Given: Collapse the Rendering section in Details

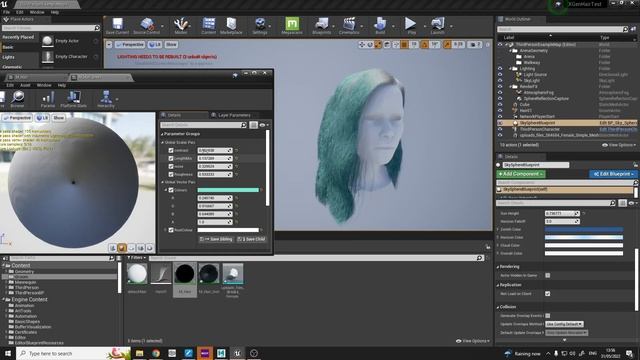Looking at the screenshot, I should pos(498,267).
